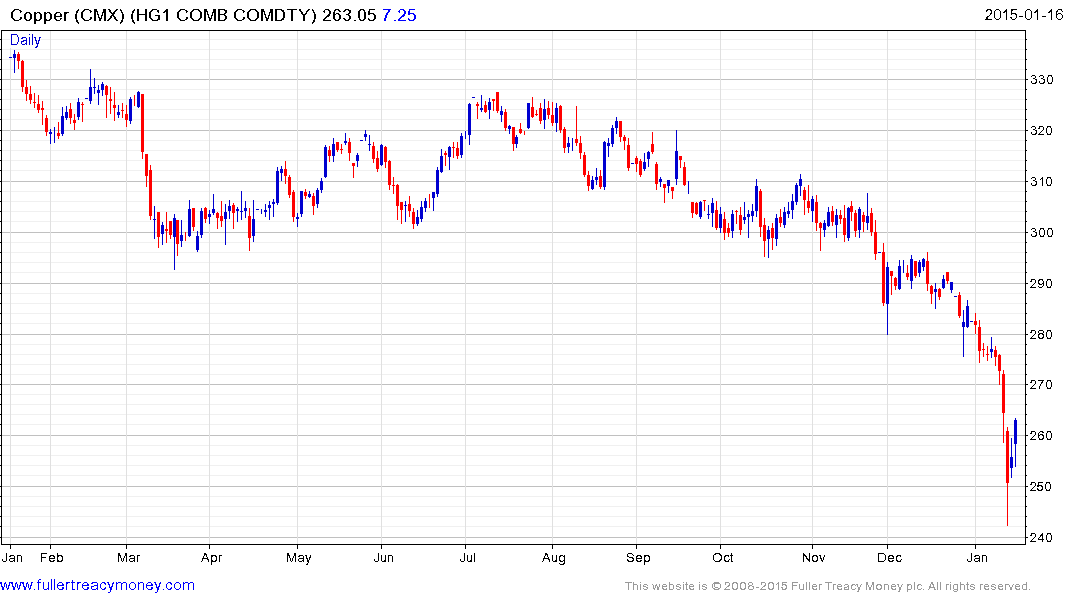Click the 270 price axis label

pyautogui.click(x=1042, y=385)
